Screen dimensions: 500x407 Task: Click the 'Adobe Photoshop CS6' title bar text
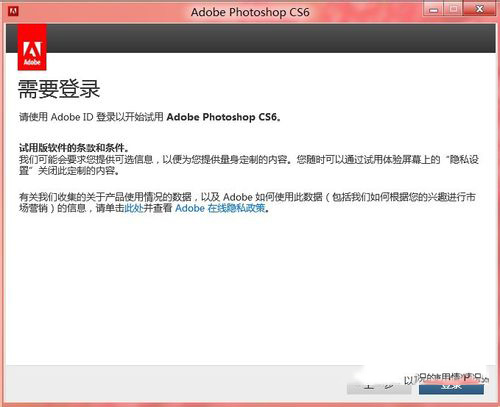click(250, 12)
